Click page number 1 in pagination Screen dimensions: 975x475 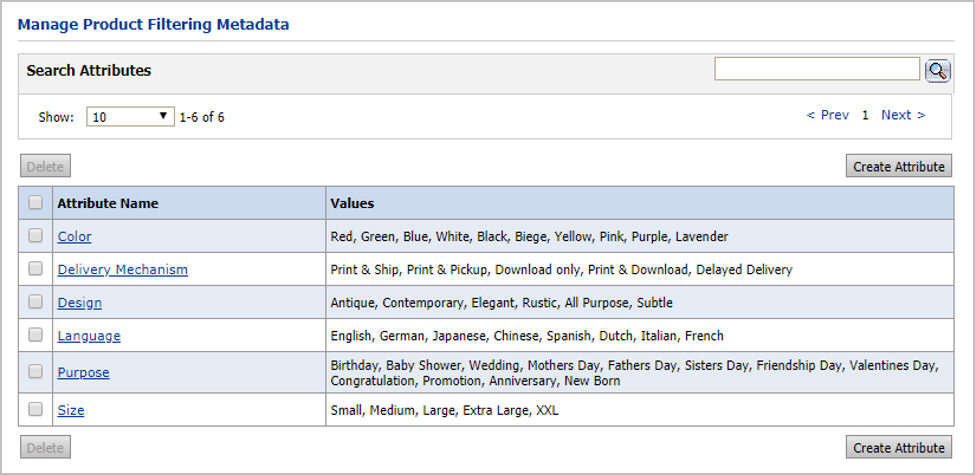(865, 115)
